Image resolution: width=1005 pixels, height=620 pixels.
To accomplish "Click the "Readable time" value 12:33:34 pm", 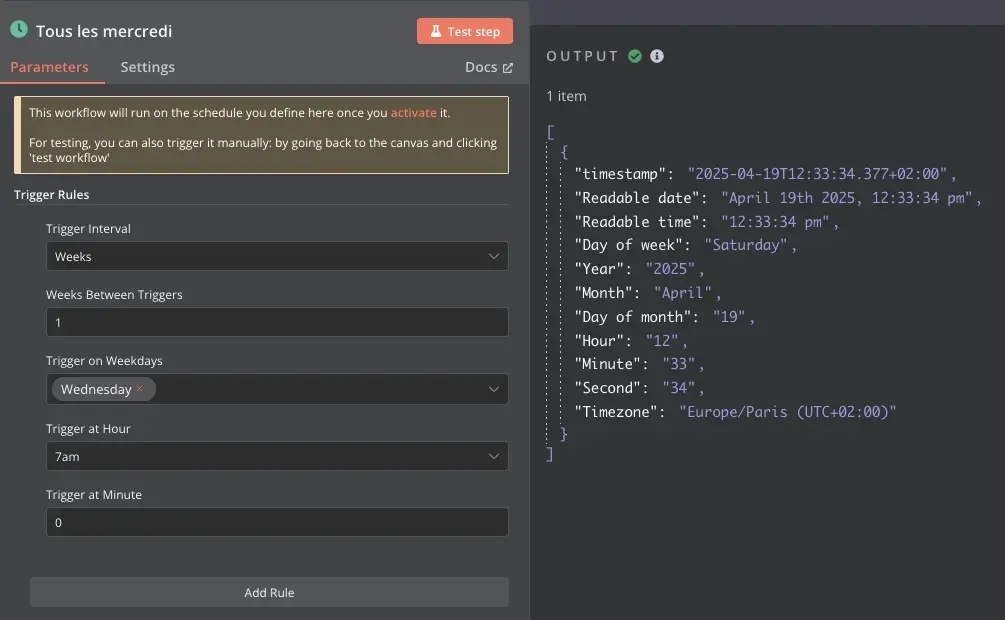I will point(776,222).
